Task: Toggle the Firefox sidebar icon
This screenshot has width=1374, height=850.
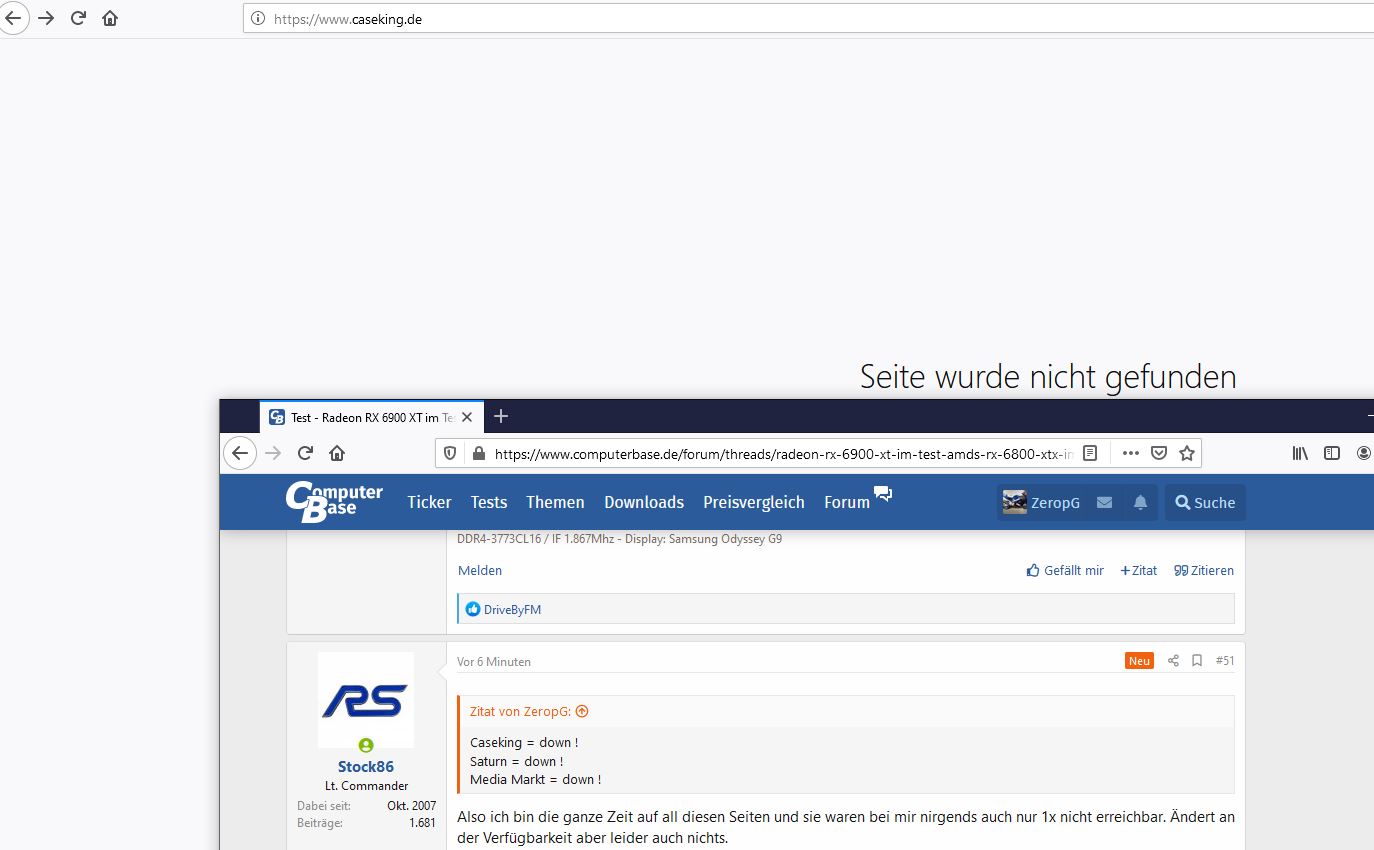Action: 1332,453
